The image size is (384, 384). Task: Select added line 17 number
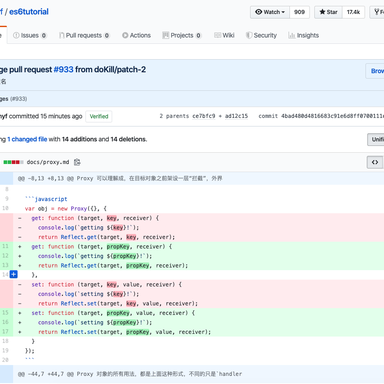tap(6, 332)
